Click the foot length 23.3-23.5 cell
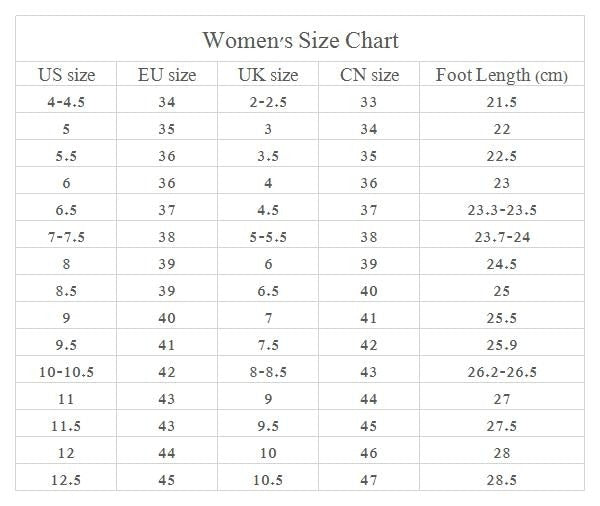This screenshot has width=600, height=506. point(502,210)
